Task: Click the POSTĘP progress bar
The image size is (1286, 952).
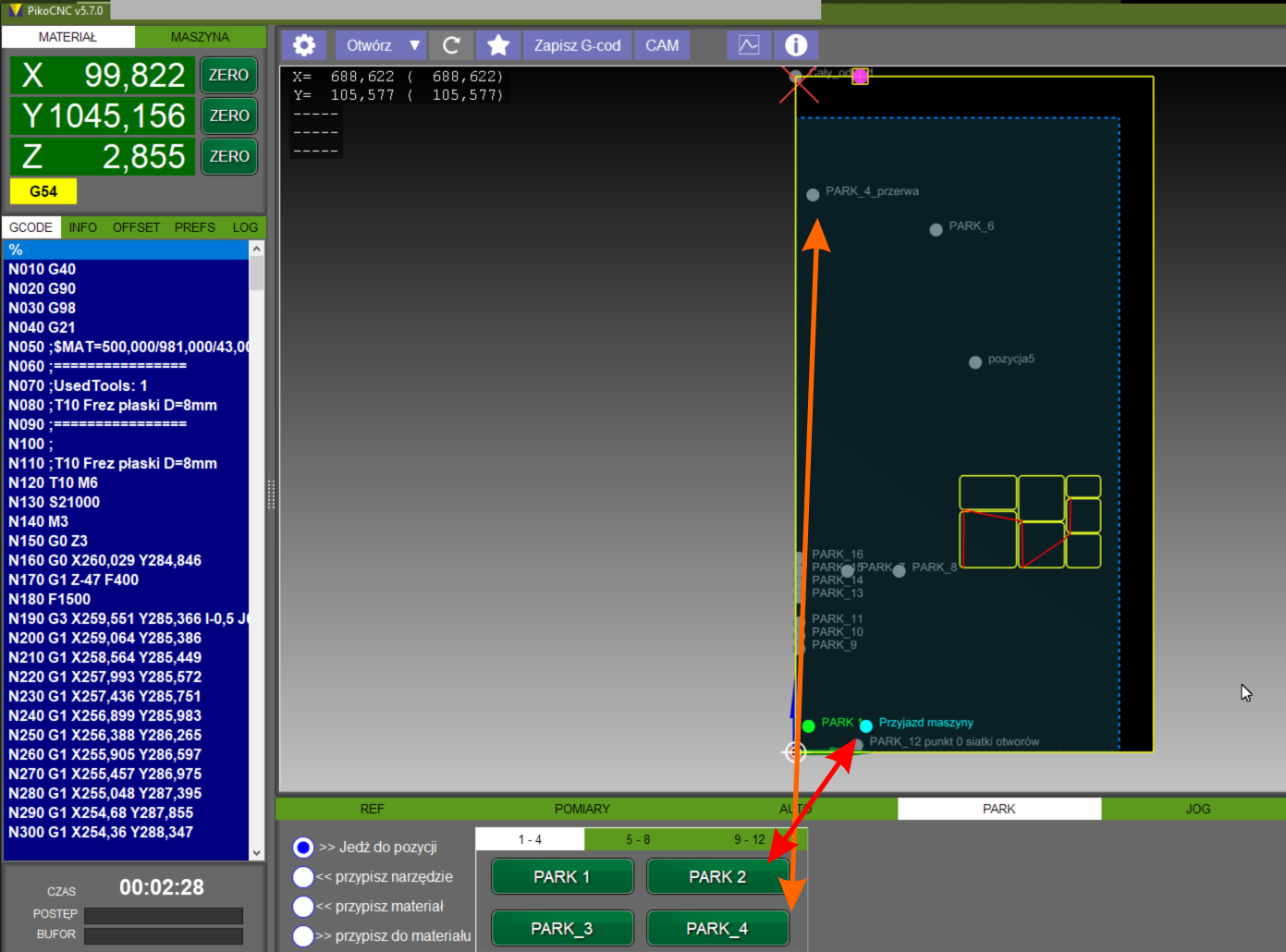Action: [x=164, y=915]
